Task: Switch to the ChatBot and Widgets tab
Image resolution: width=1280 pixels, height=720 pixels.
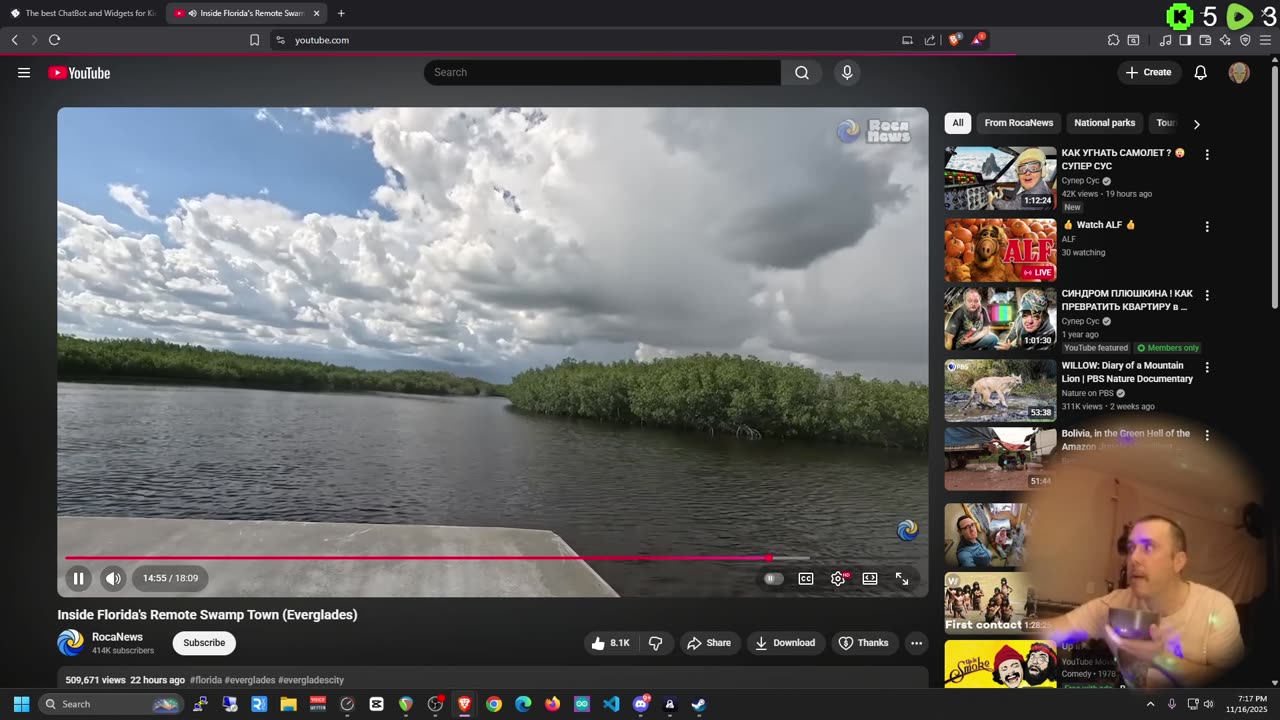Action: (83, 13)
